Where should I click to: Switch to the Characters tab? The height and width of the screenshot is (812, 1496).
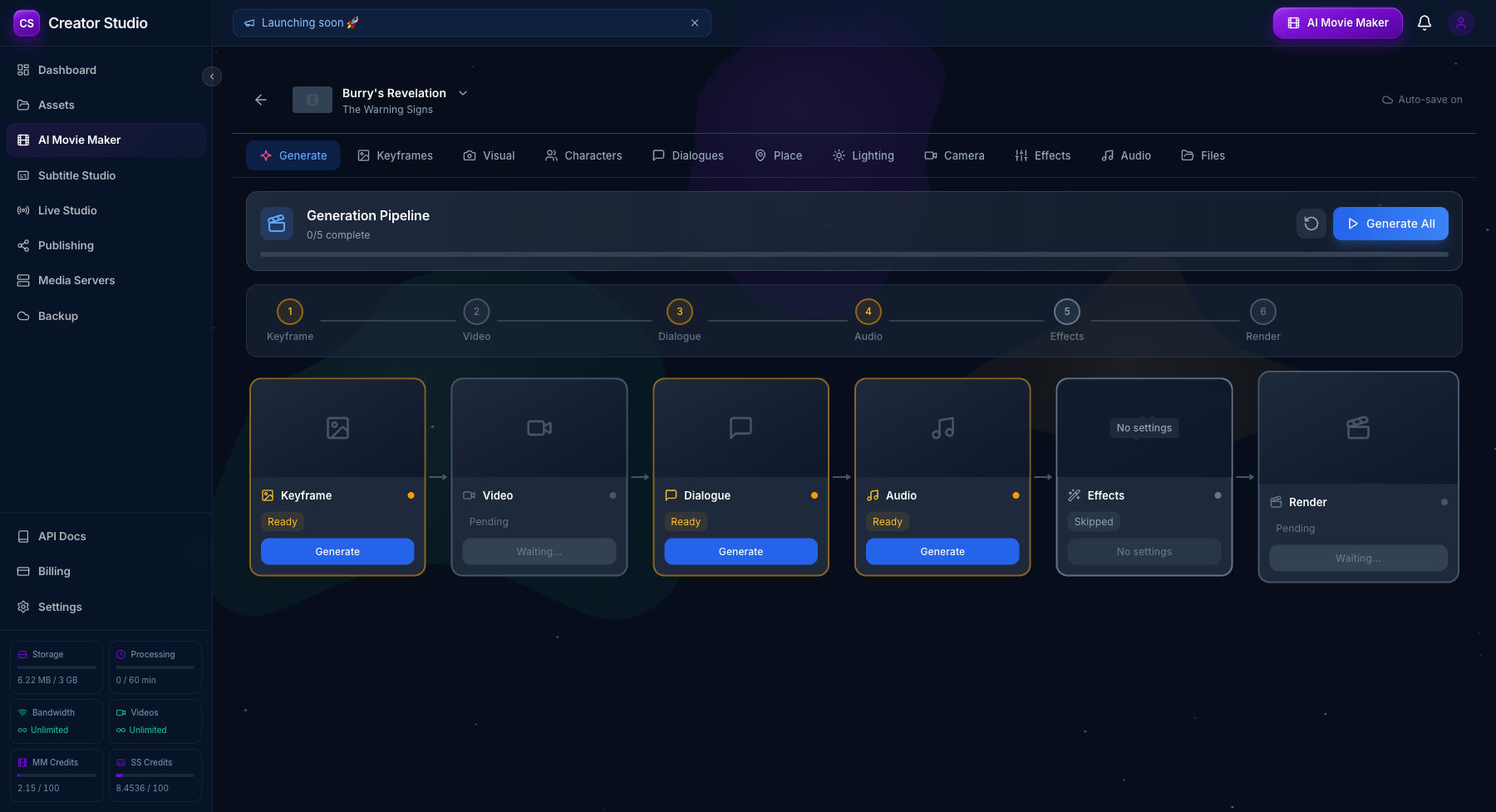[583, 155]
